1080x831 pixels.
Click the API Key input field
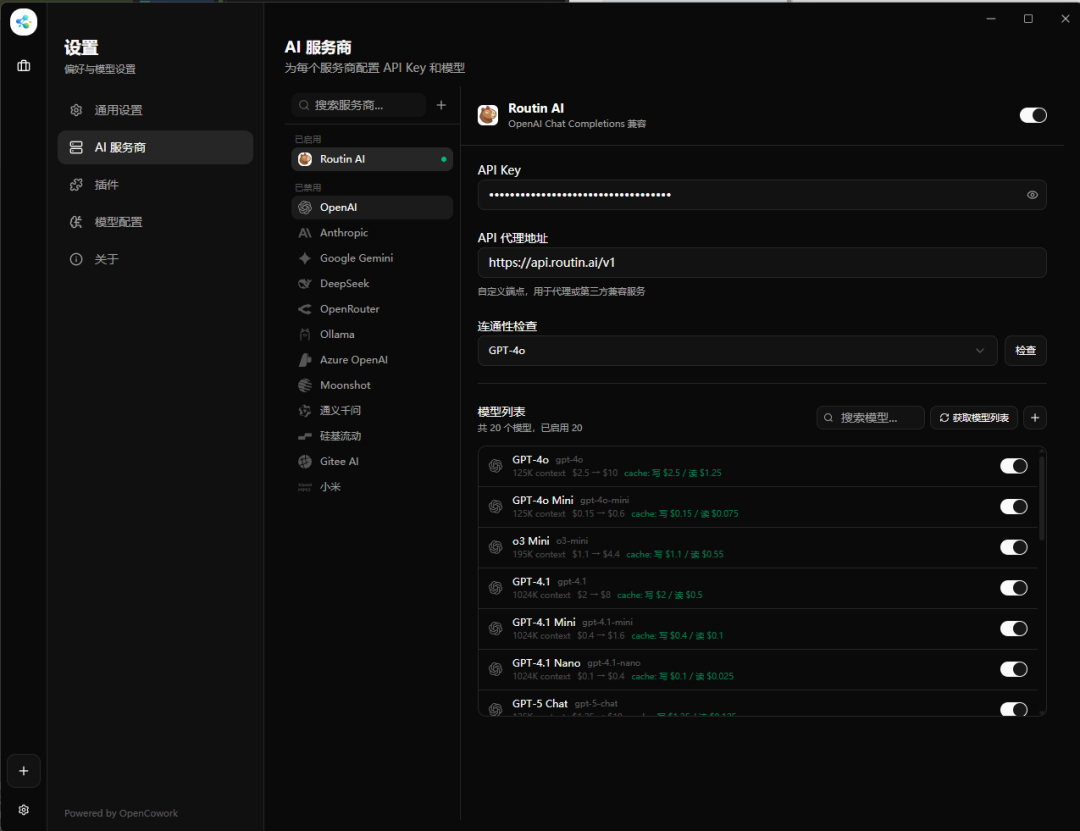point(762,195)
